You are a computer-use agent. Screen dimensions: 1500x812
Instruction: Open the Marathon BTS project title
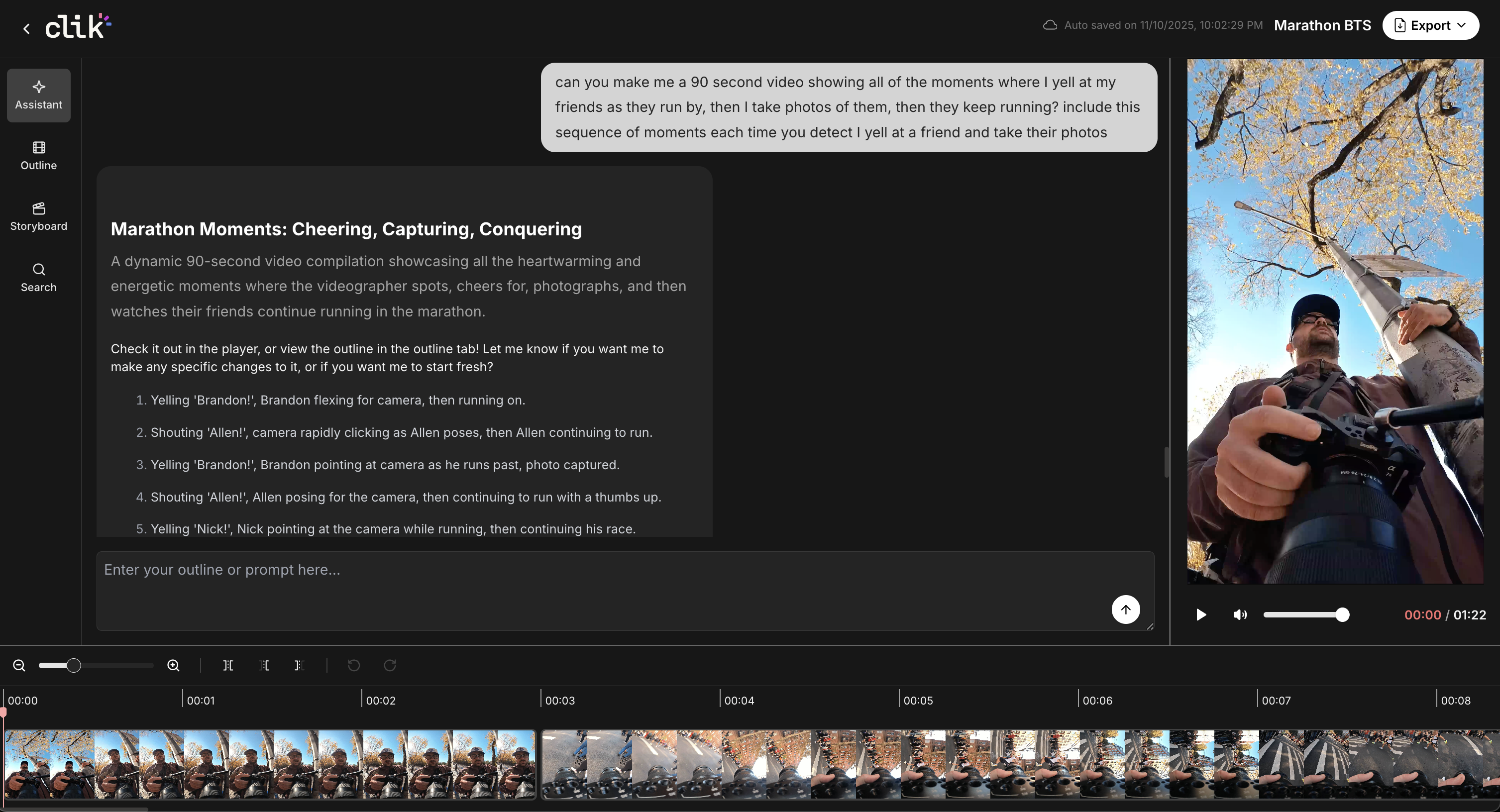tap(1322, 25)
